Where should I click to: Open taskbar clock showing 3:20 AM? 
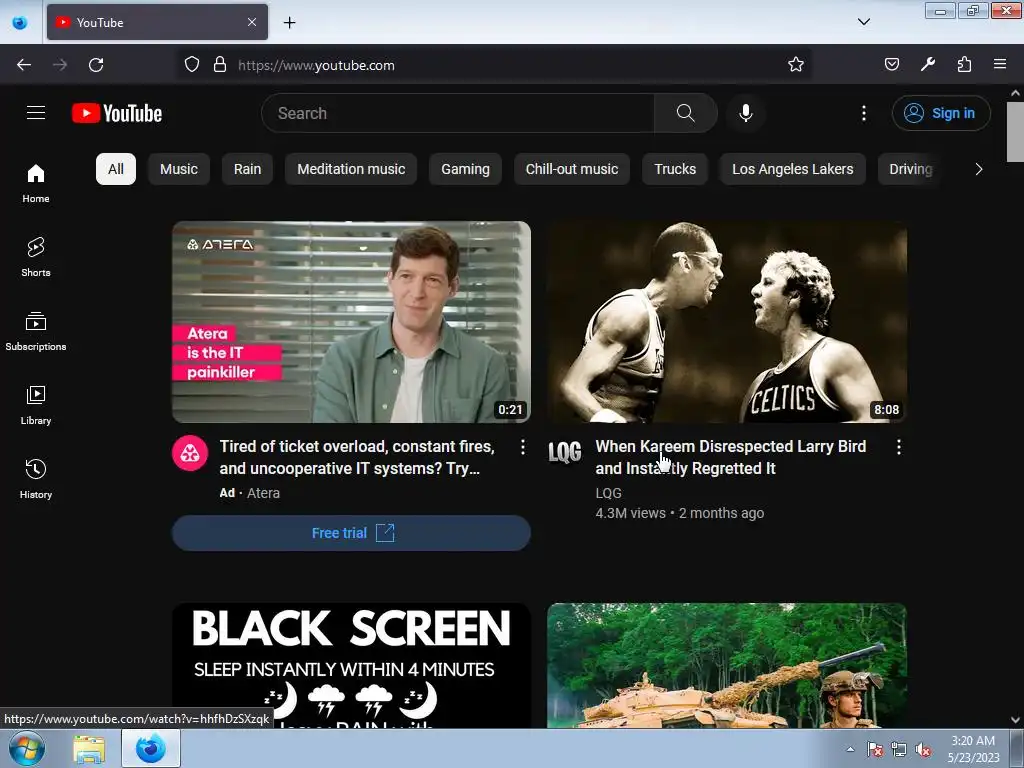973,749
